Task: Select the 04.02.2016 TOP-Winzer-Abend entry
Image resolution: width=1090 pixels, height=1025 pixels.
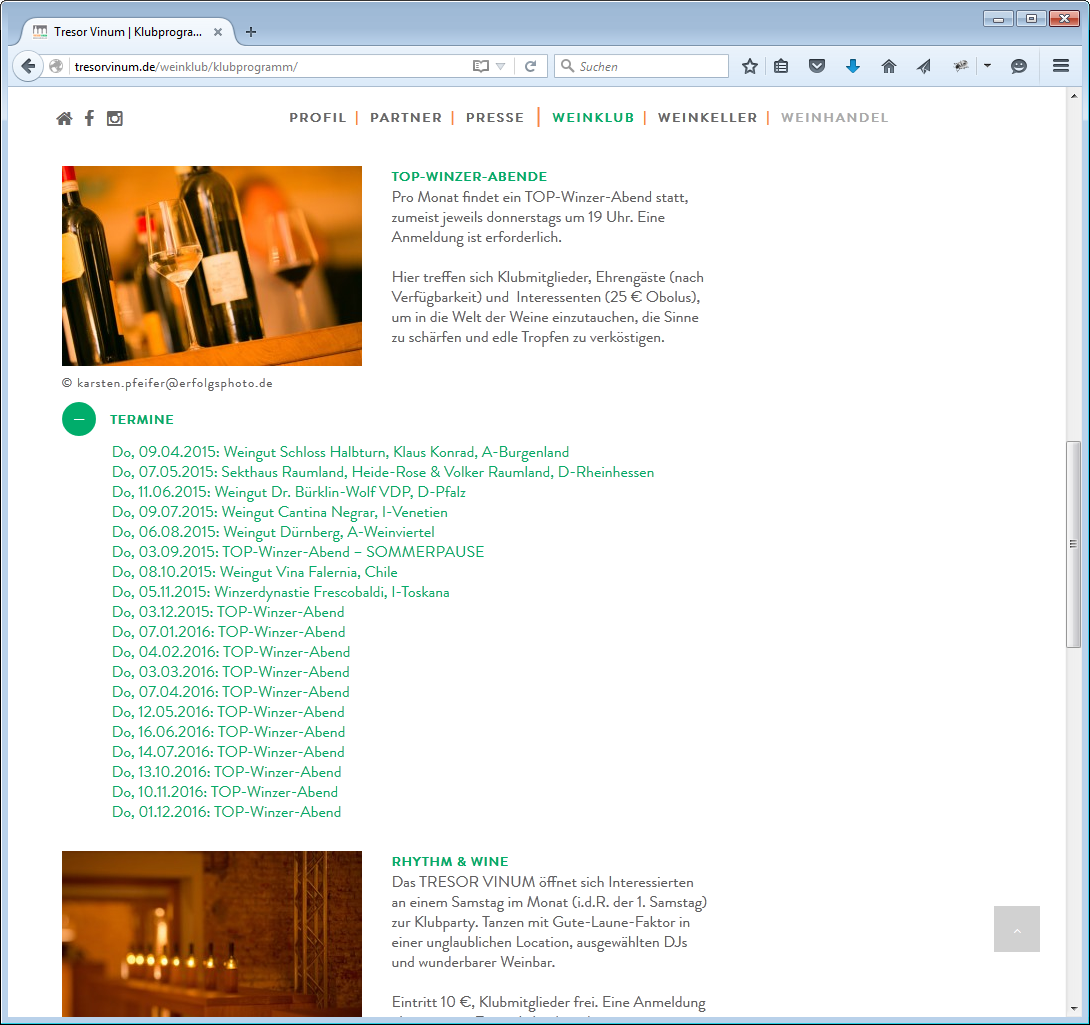Action: pyautogui.click(x=231, y=652)
